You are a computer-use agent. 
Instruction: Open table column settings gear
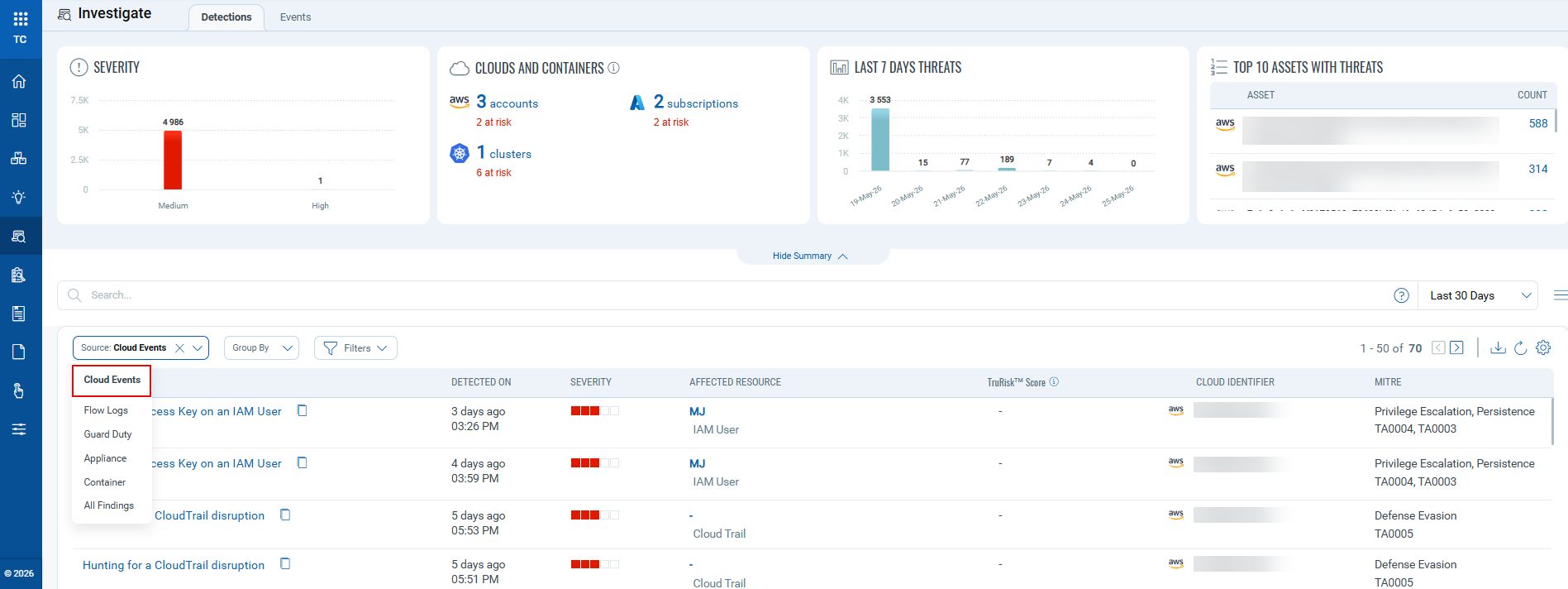(x=1543, y=347)
